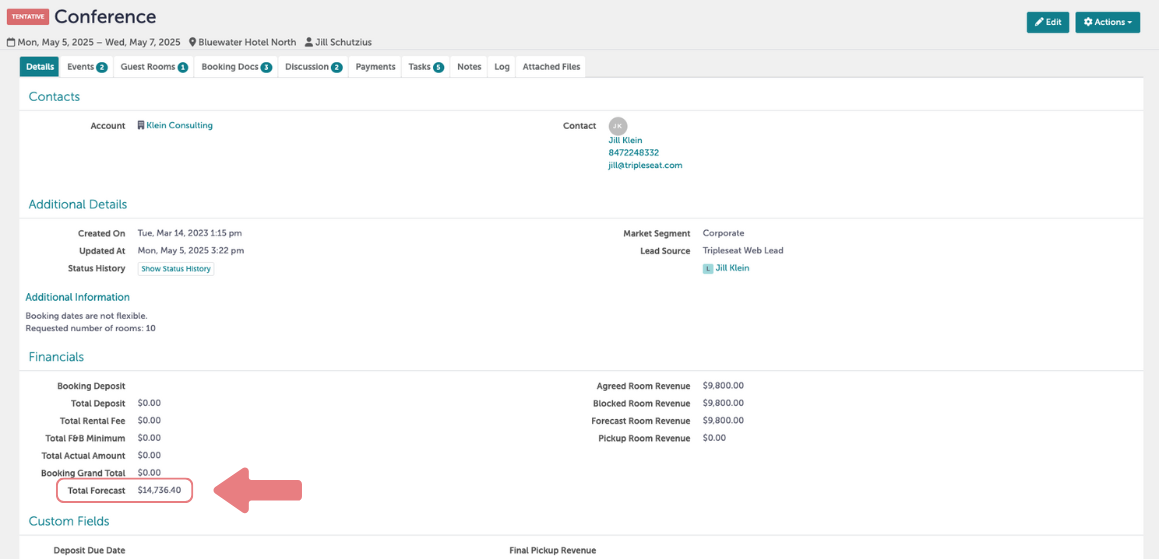Image resolution: width=1159 pixels, height=559 pixels.
Task: Click phone number 8472248332
Action: (633, 153)
